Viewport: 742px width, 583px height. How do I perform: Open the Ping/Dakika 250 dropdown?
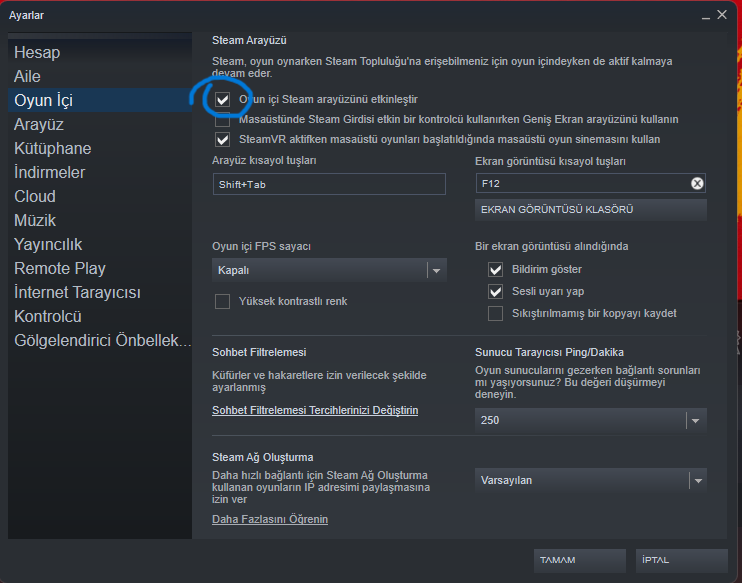coord(591,420)
